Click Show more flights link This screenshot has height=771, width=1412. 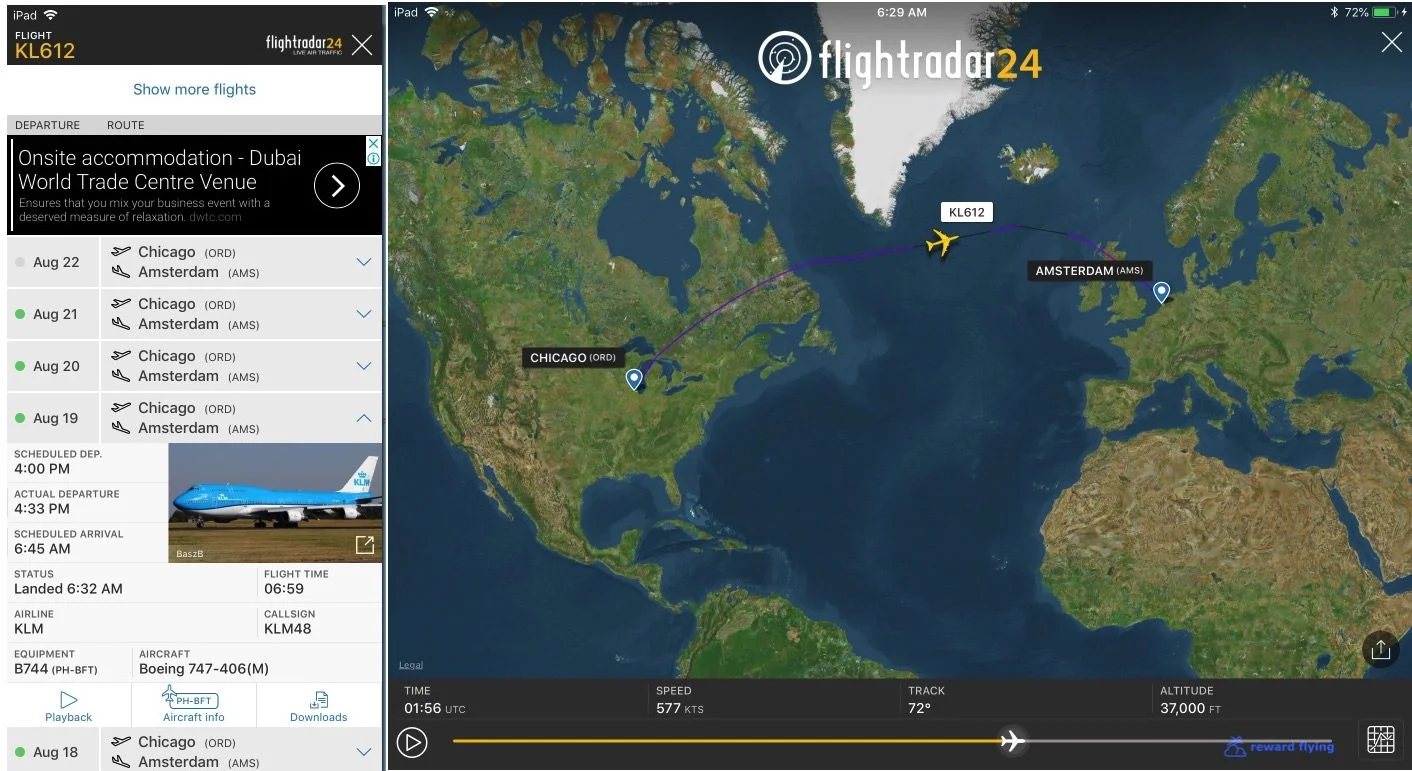[194, 89]
